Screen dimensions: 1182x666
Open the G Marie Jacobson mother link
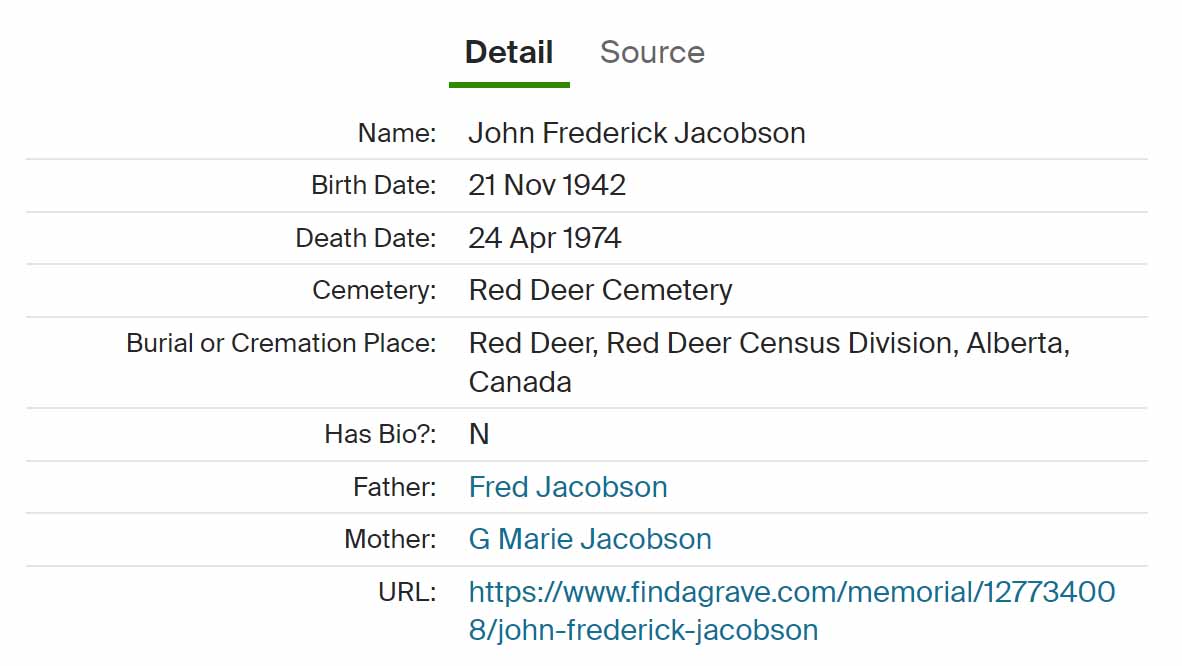click(590, 539)
